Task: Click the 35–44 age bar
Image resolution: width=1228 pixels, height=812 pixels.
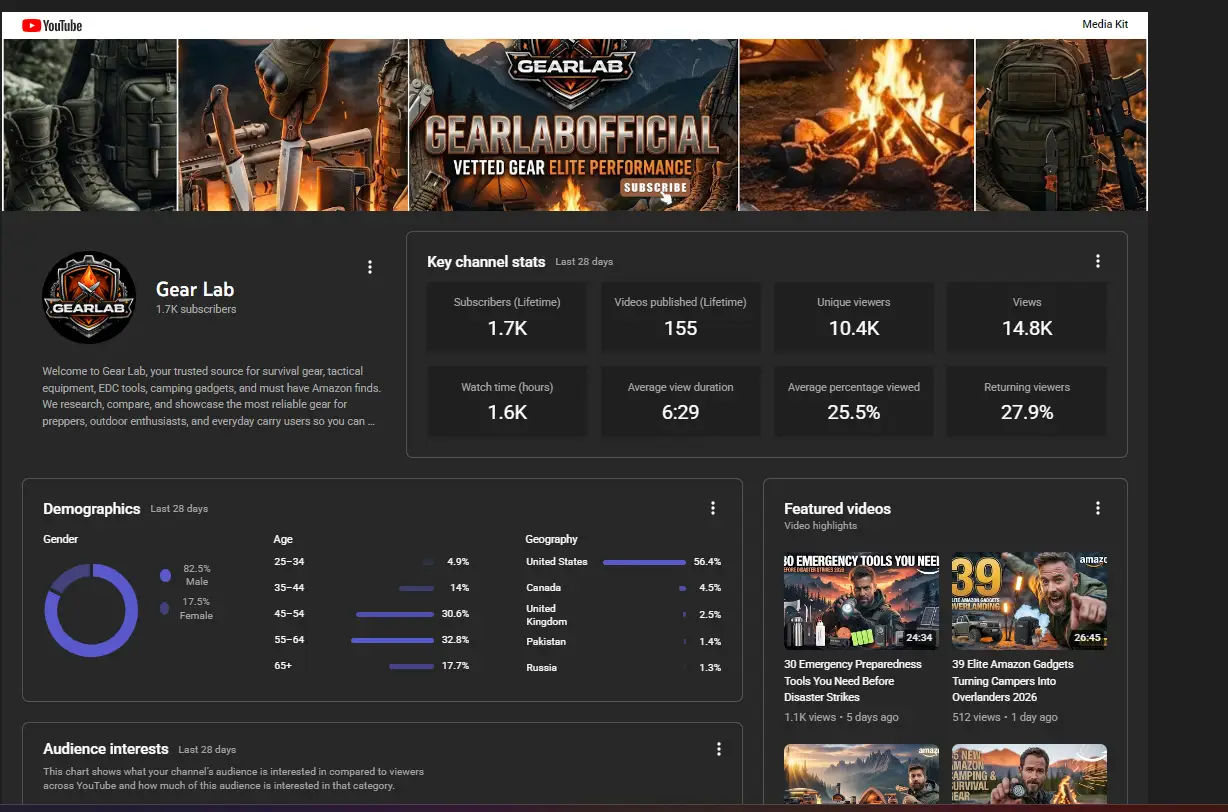Action: tap(416, 588)
